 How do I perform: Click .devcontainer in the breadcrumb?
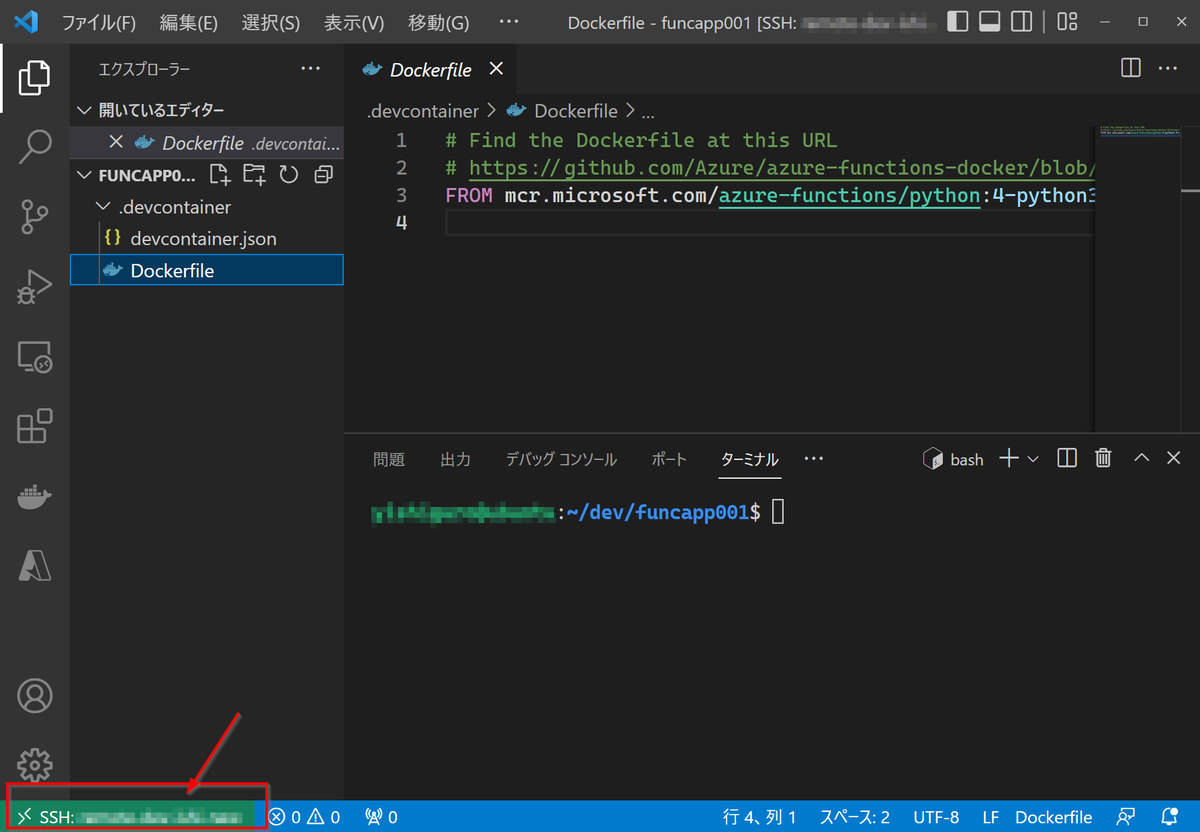pyautogui.click(x=423, y=111)
